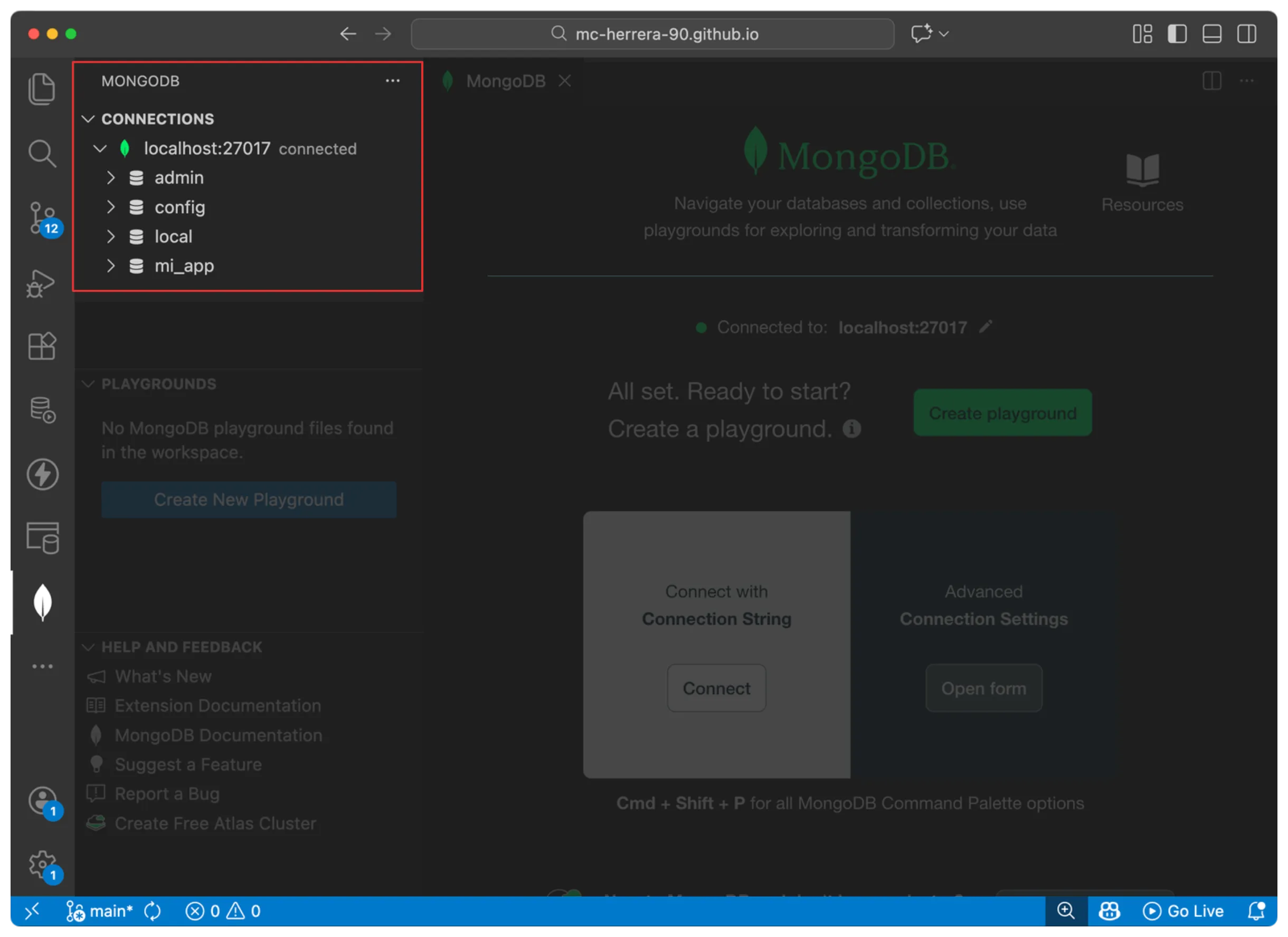Viewport: 1288px width, 937px height.
Task: Open Source Control with 12 badge
Action: [x=43, y=218]
